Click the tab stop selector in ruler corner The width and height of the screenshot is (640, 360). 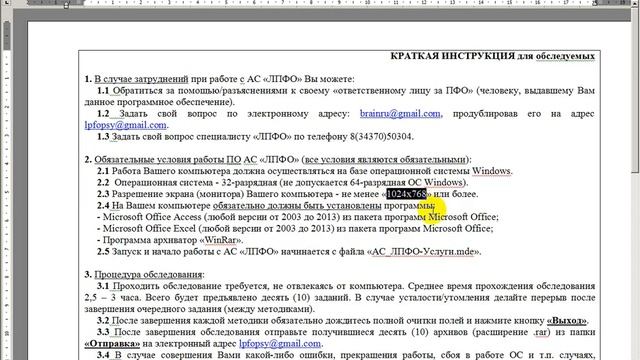(x=6, y=2)
